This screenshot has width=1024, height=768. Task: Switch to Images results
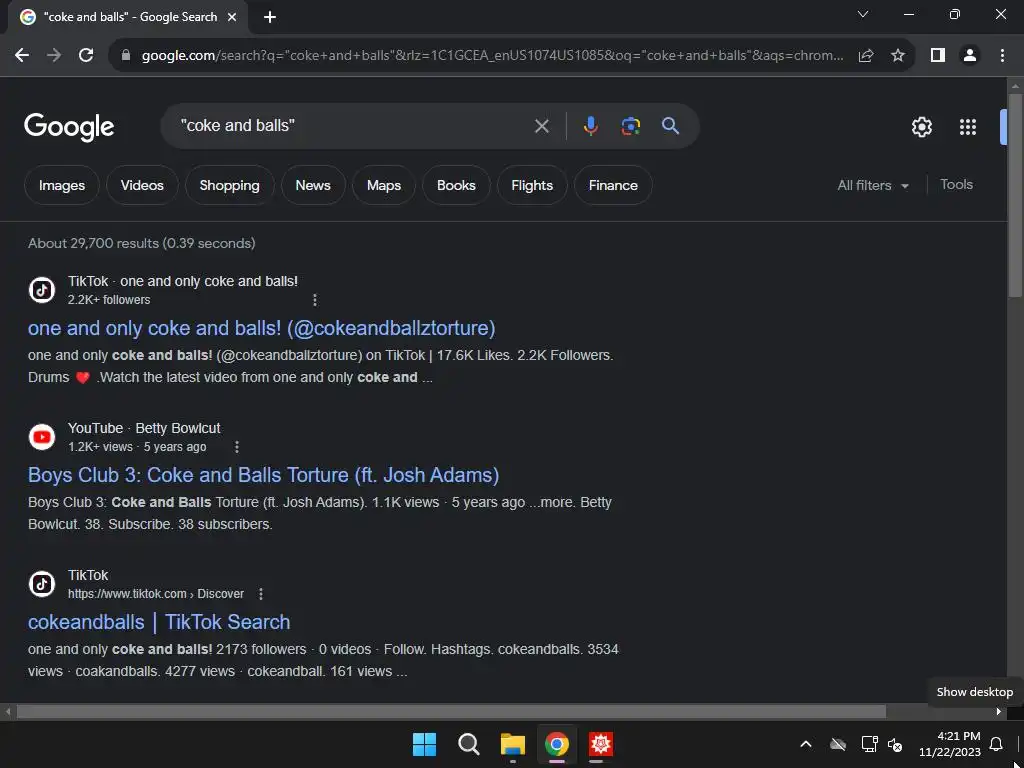(x=61, y=185)
